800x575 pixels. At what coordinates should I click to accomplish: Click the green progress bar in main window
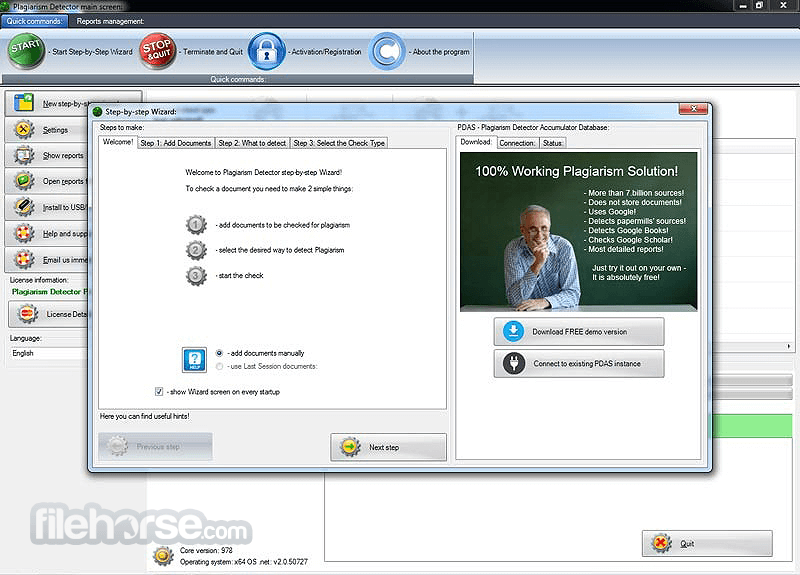[x=751, y=426]
